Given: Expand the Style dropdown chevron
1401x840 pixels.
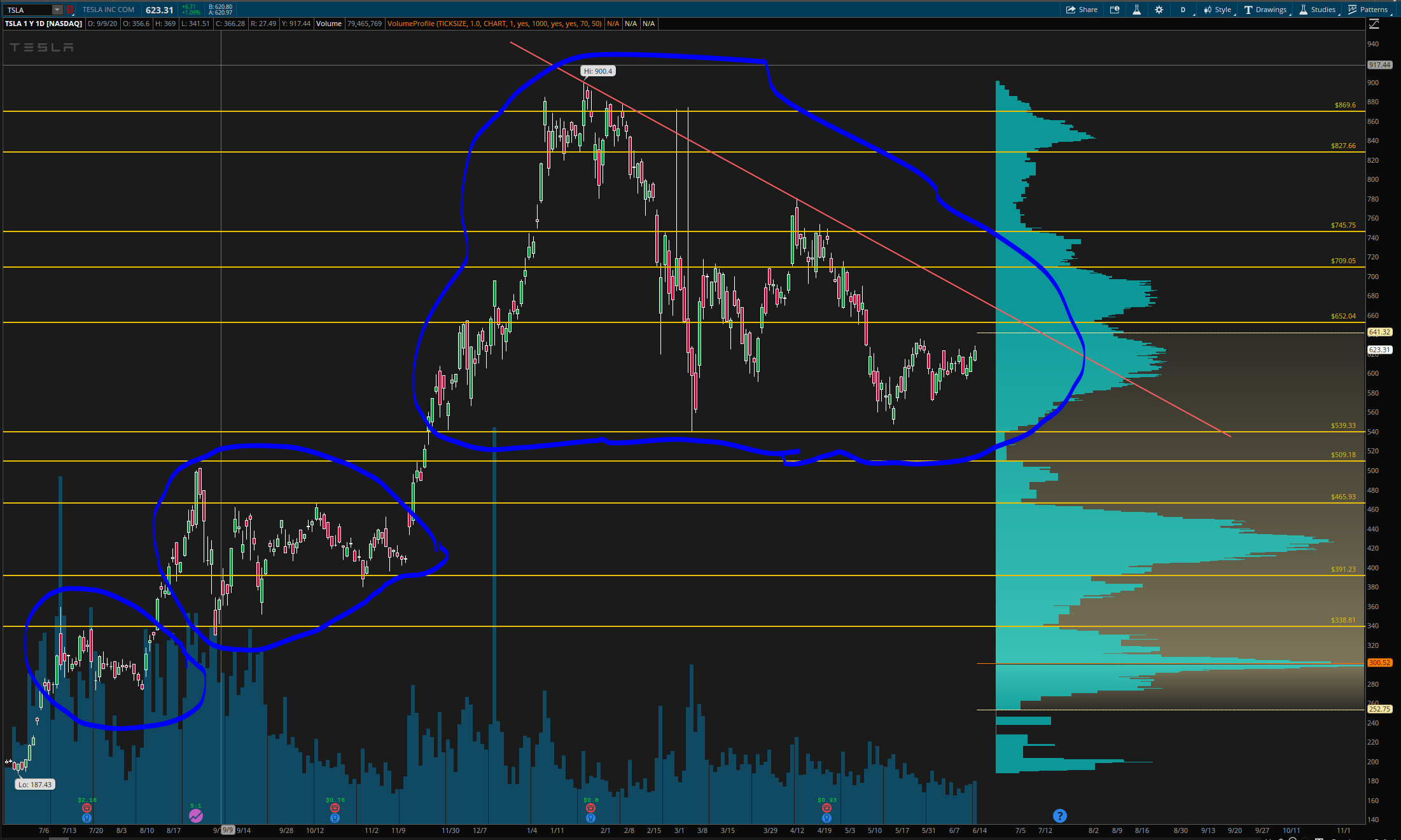Looking at the screenshot, I should coord(1236,13).
